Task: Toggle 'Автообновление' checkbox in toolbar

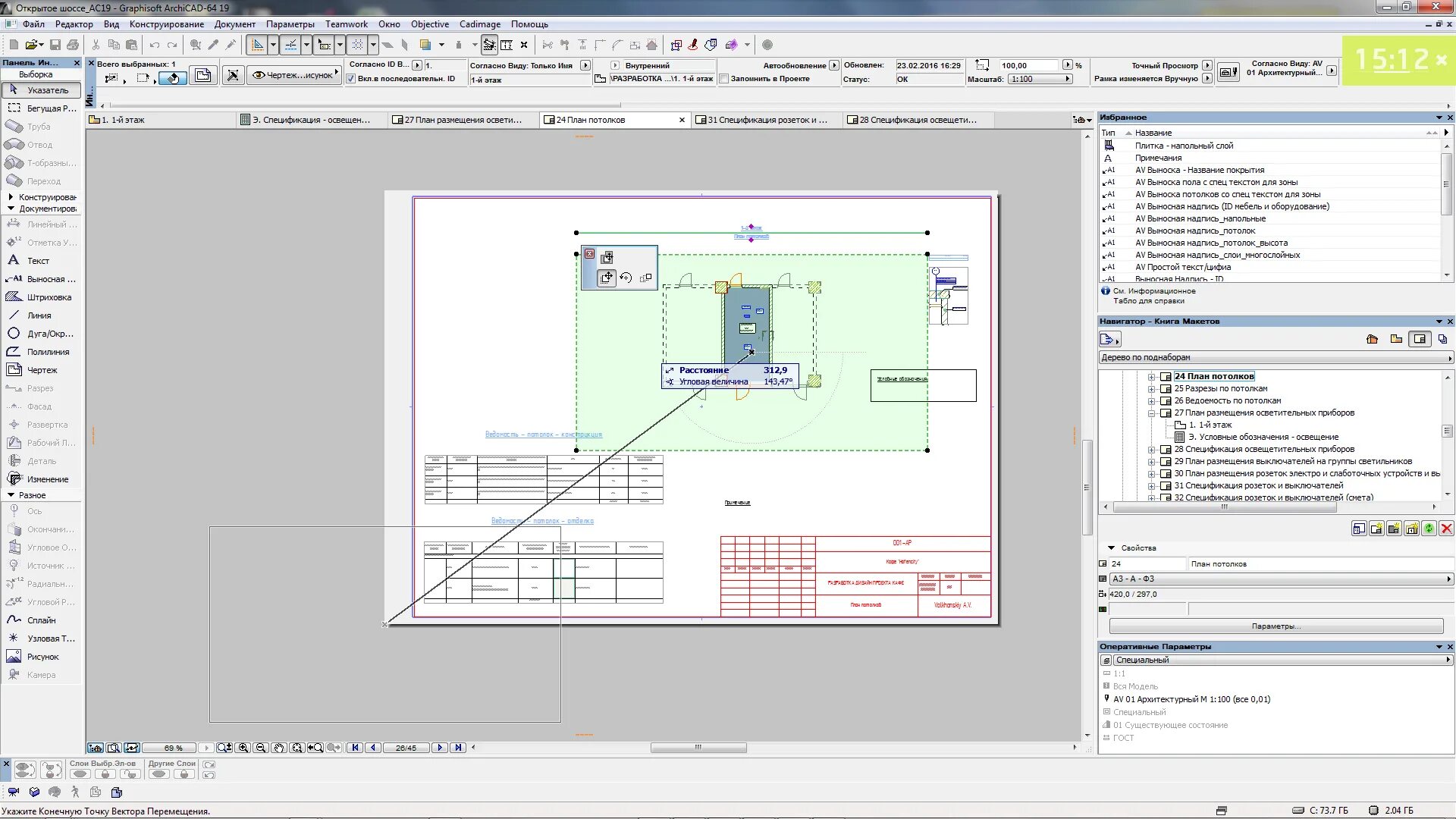Action: pyautogui.click(x=831, y=65)
